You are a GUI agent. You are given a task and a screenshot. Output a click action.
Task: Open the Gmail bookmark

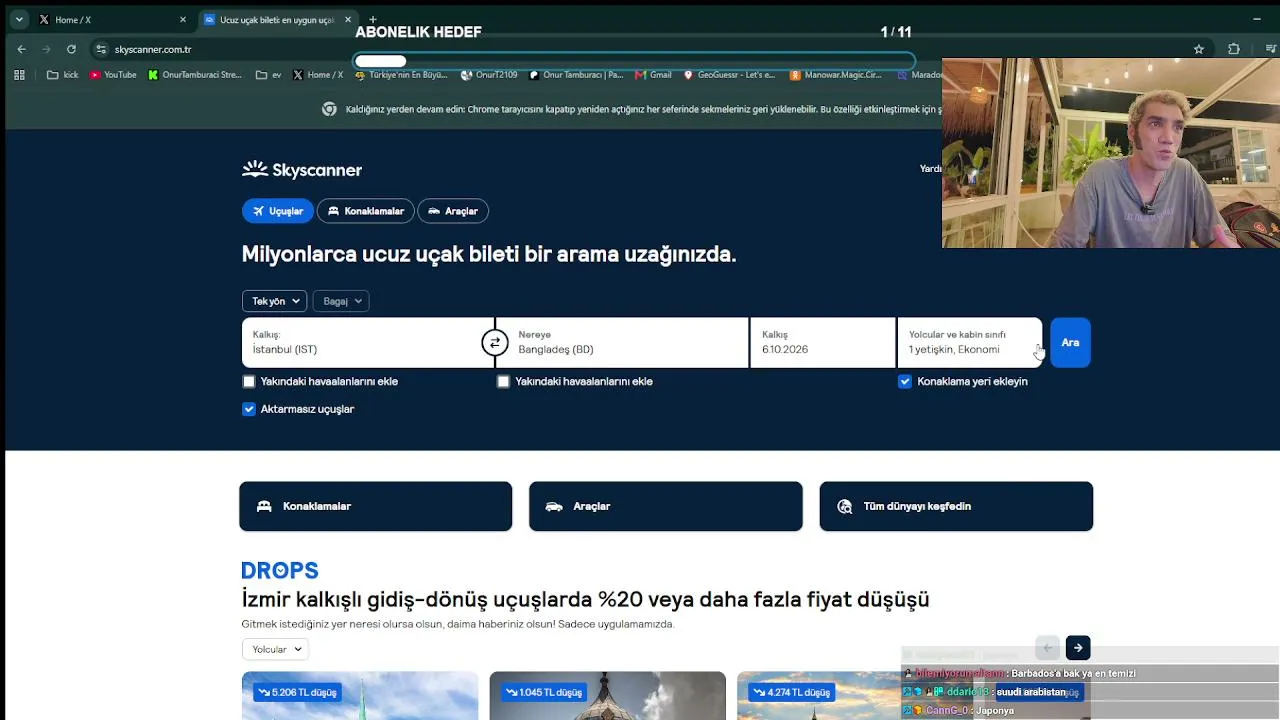pyautogui.click(x=654, y=75)
